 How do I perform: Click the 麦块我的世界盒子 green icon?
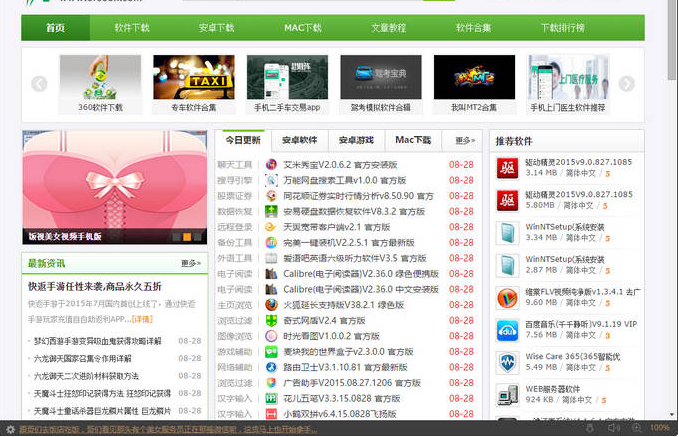point(271,351)
